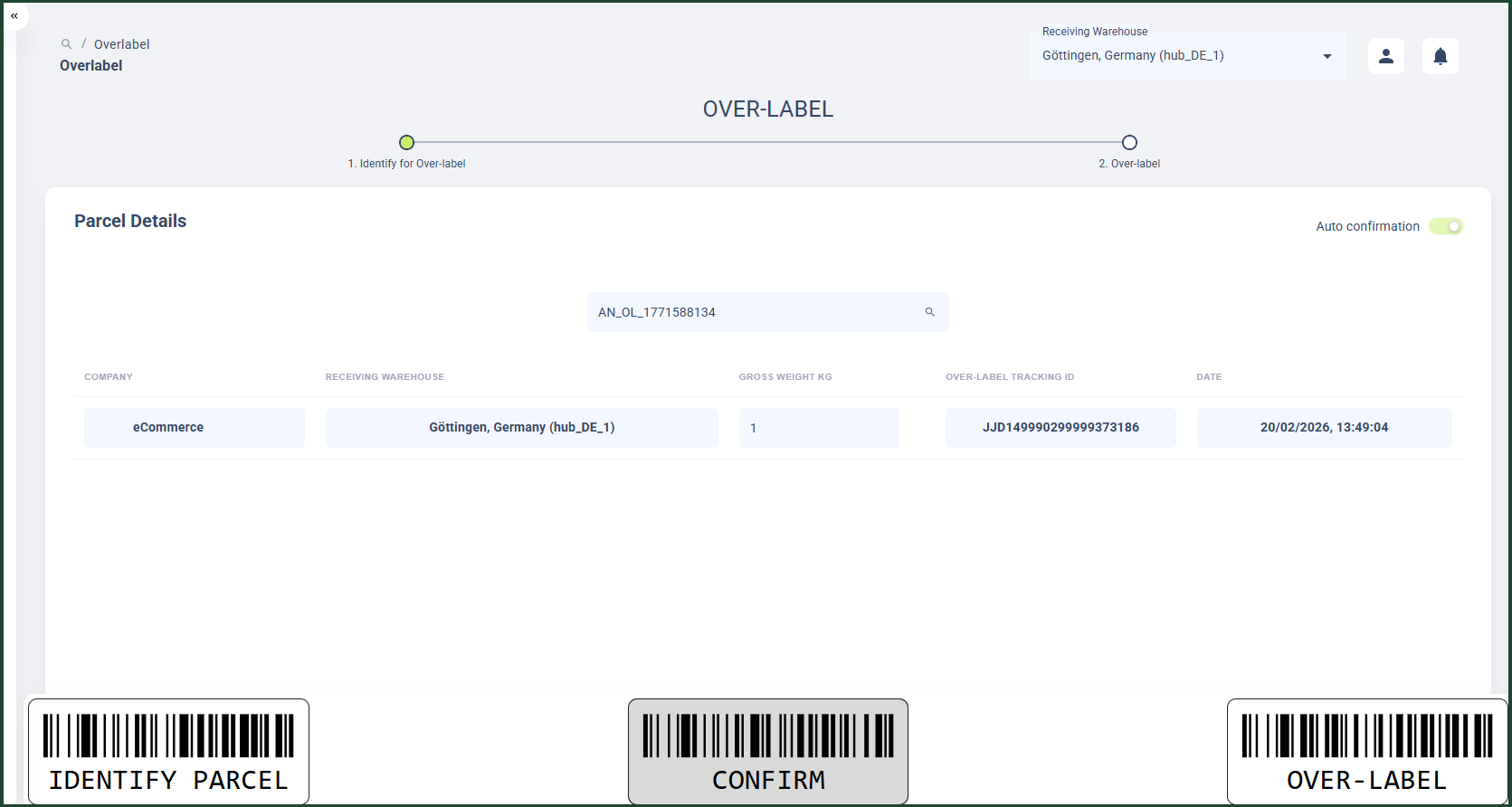Click the COMPANY column header
This screenshot has width=1512, height=807.
109,377
